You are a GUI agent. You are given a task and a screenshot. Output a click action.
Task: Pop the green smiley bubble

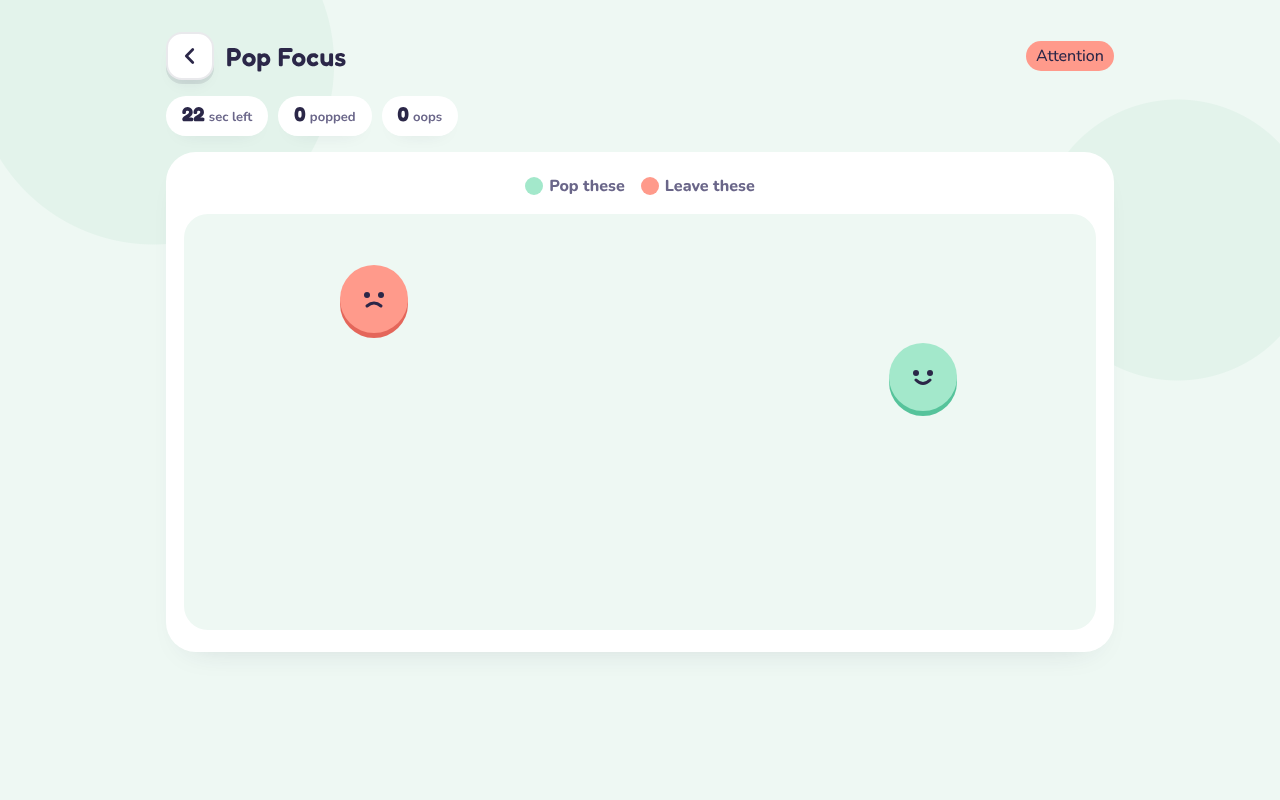tap(923, 379)
